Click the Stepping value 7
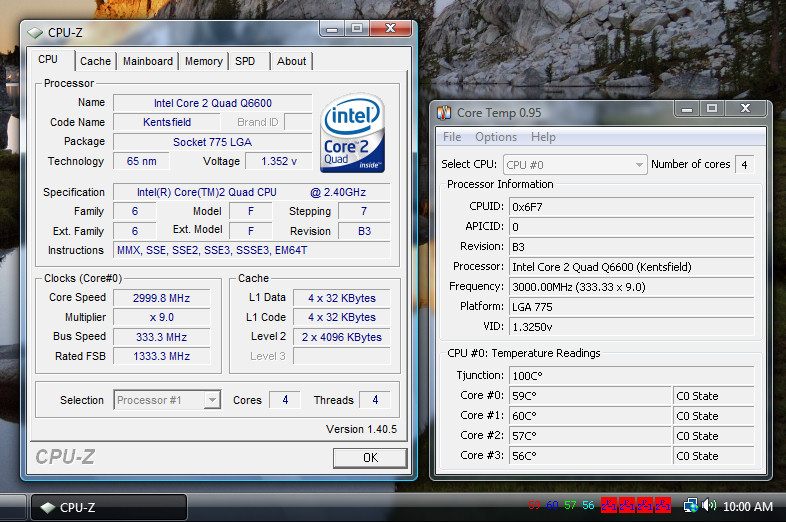Viewport: 786px width, 522px height. [x=364, y=211]
